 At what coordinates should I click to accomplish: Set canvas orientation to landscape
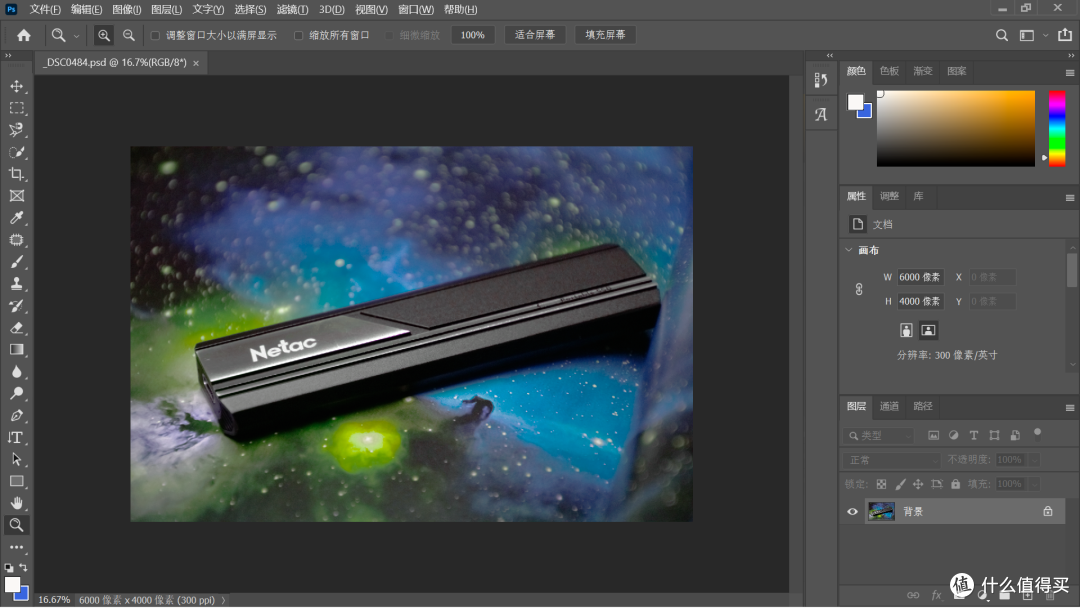point(928,331)
